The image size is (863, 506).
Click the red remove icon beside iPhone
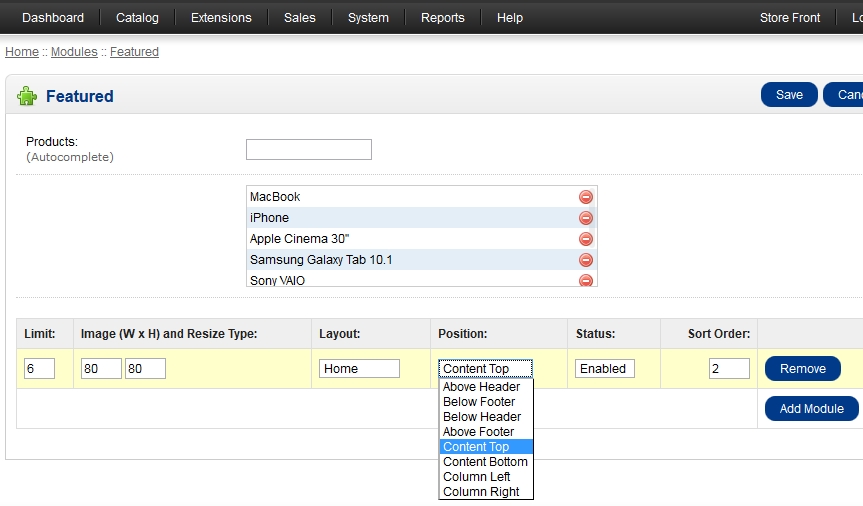[x=586, y=218]
